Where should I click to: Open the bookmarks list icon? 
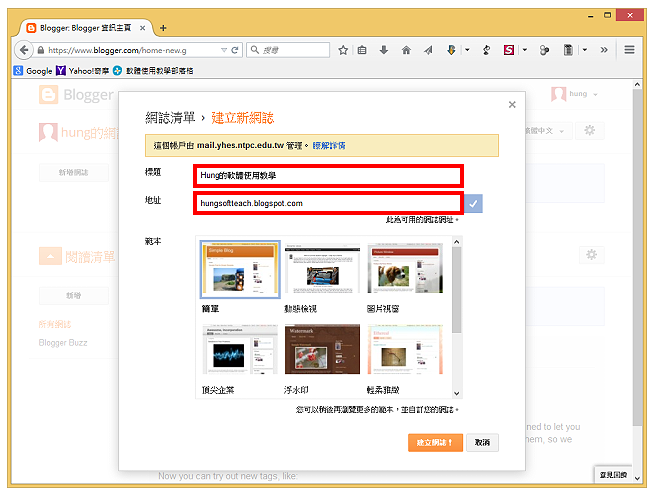click(362, 50)
